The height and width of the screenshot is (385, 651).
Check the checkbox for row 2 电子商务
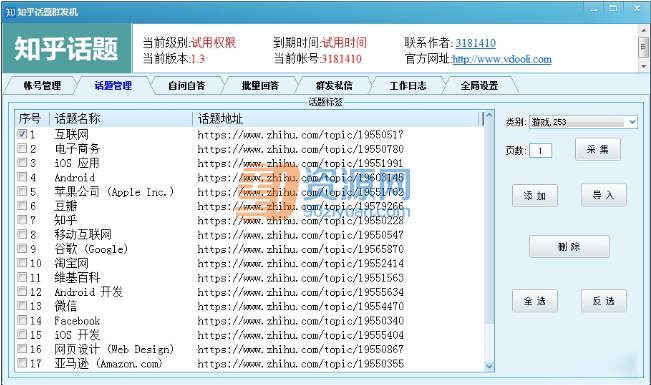[22, 148]
